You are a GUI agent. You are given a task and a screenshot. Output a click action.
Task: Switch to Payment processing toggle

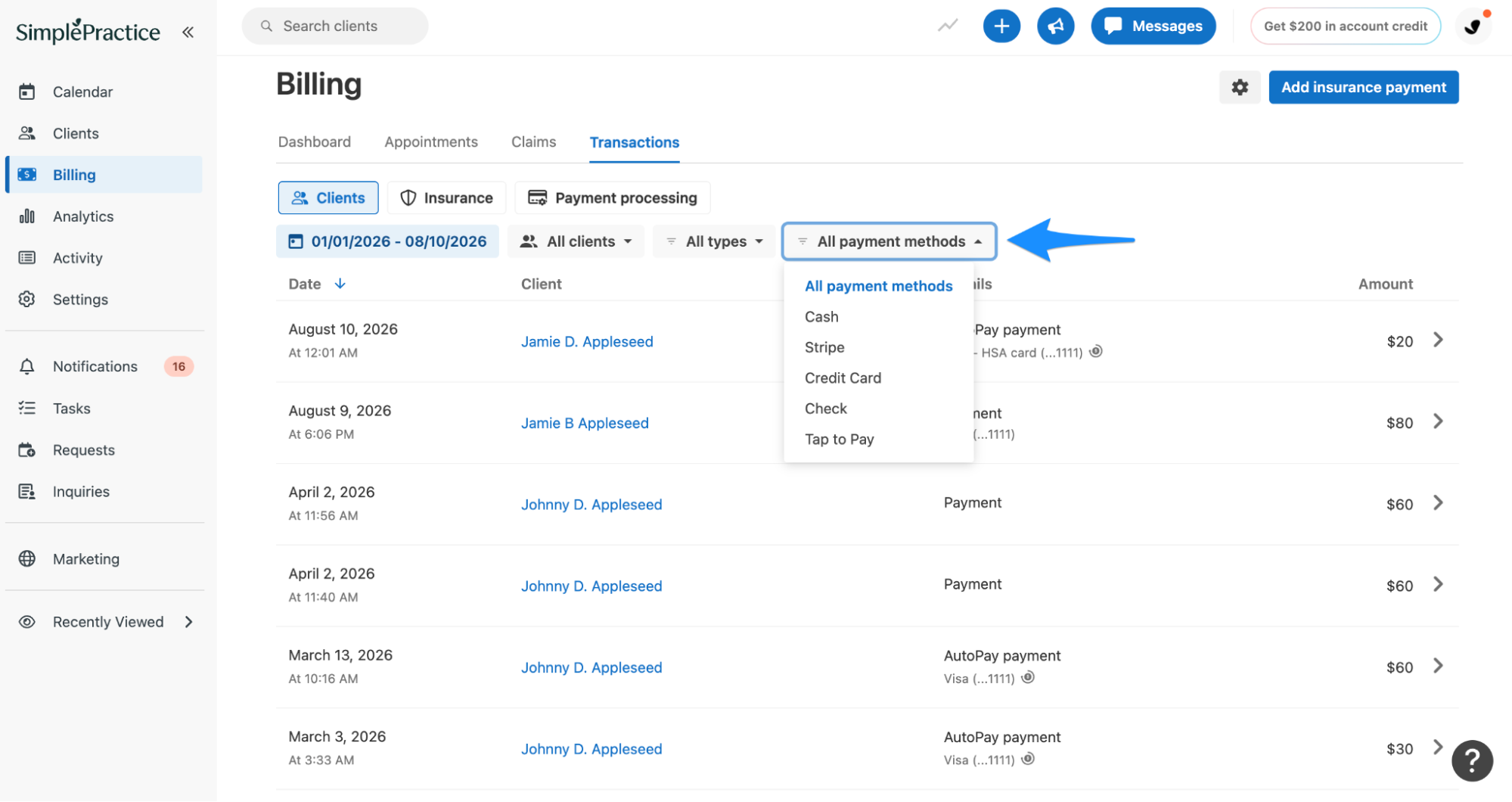(612, 197)
